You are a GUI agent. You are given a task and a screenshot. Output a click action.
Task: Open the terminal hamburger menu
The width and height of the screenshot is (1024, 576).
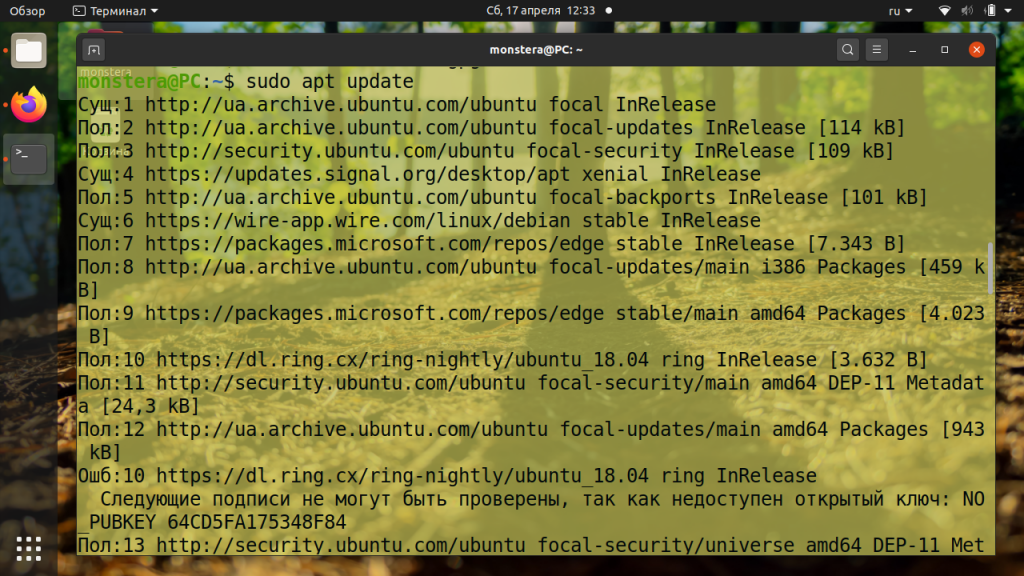(x=878, y=48)
